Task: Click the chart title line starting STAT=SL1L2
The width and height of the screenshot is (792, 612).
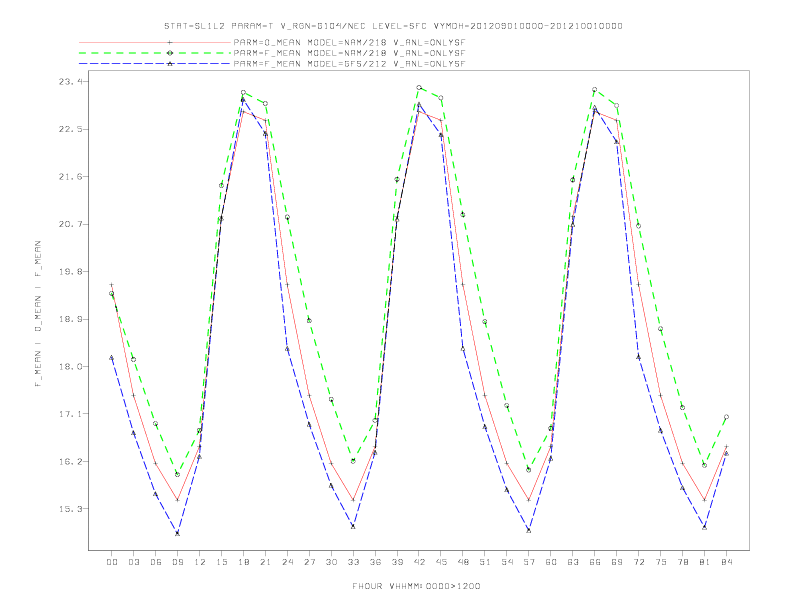Action: pos(393,26)
